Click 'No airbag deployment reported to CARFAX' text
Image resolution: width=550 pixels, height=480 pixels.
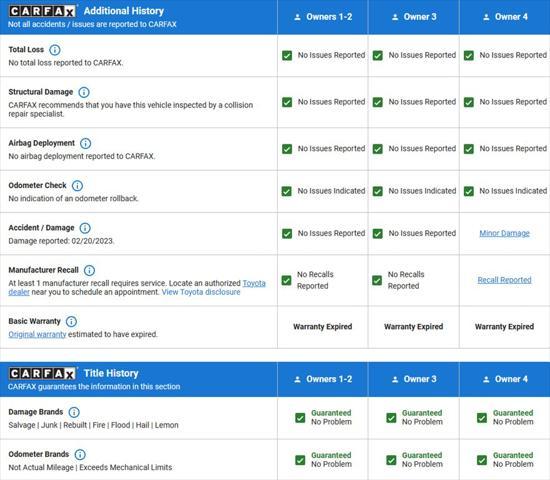(81, 156)
